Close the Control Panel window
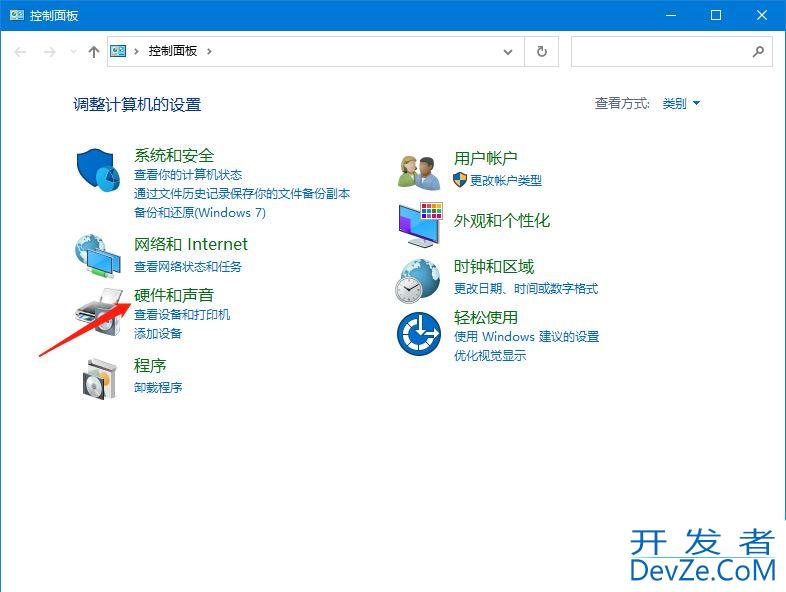 [761, 15]
